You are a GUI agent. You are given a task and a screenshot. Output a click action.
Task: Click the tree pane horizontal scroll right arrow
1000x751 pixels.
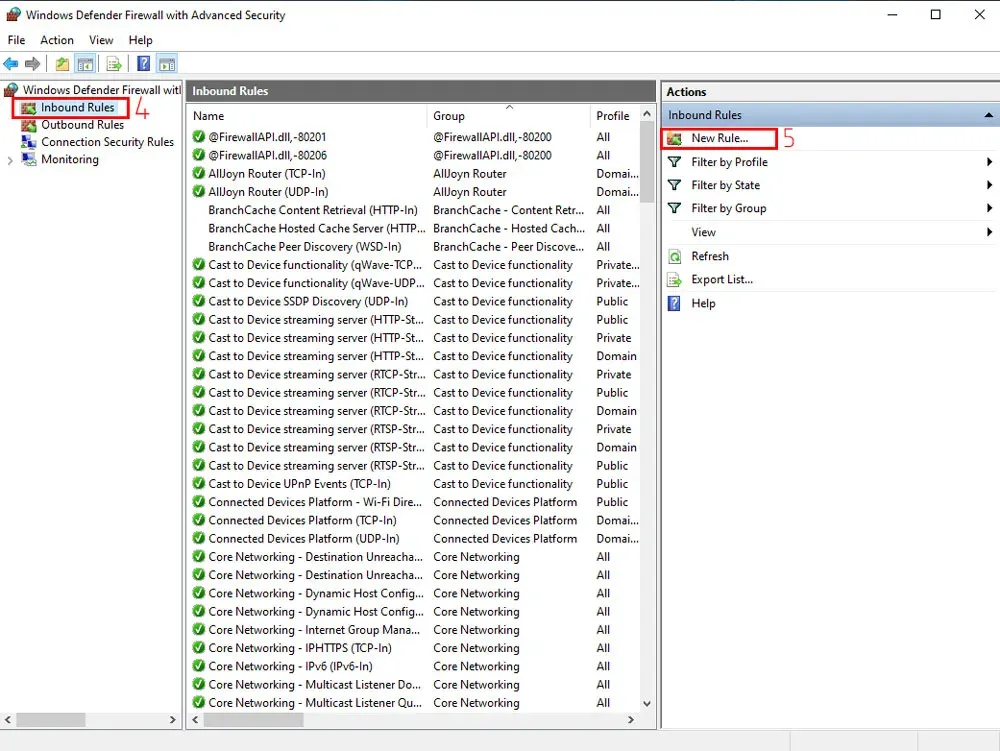[172, 720]
